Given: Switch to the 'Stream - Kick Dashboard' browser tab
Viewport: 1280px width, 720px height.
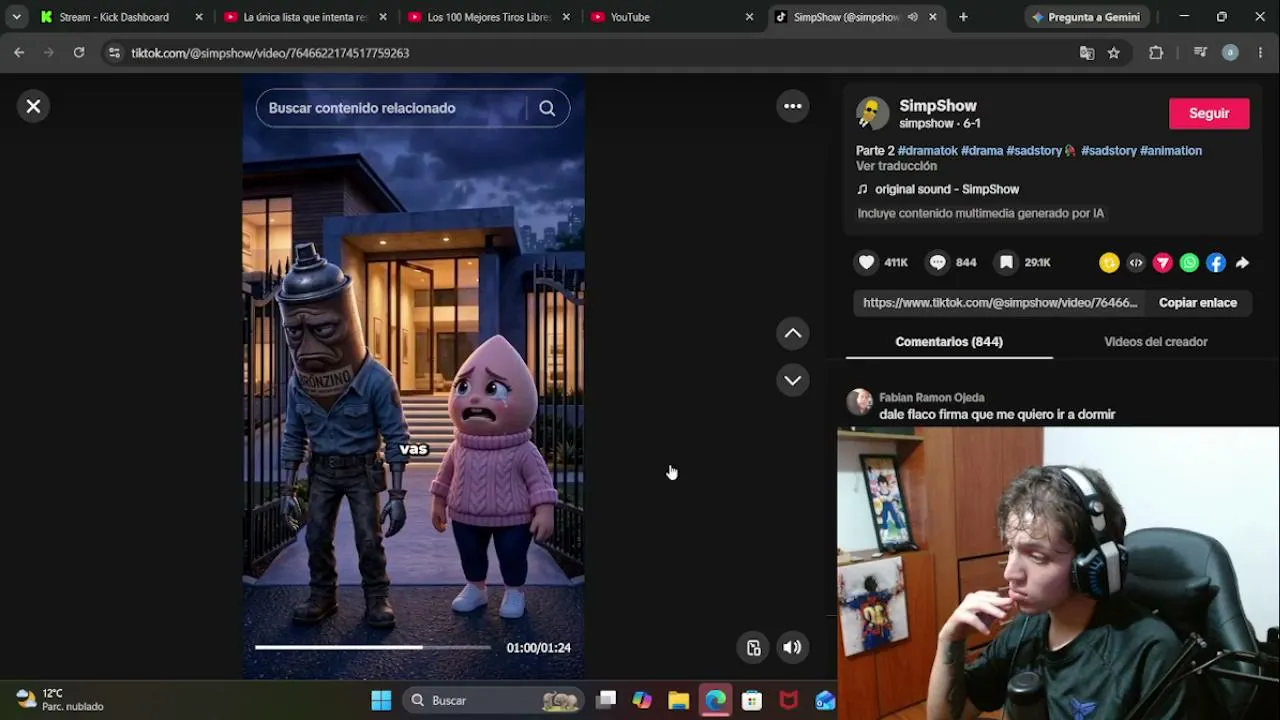Looking at the screenshot, I should click(114, 17).
